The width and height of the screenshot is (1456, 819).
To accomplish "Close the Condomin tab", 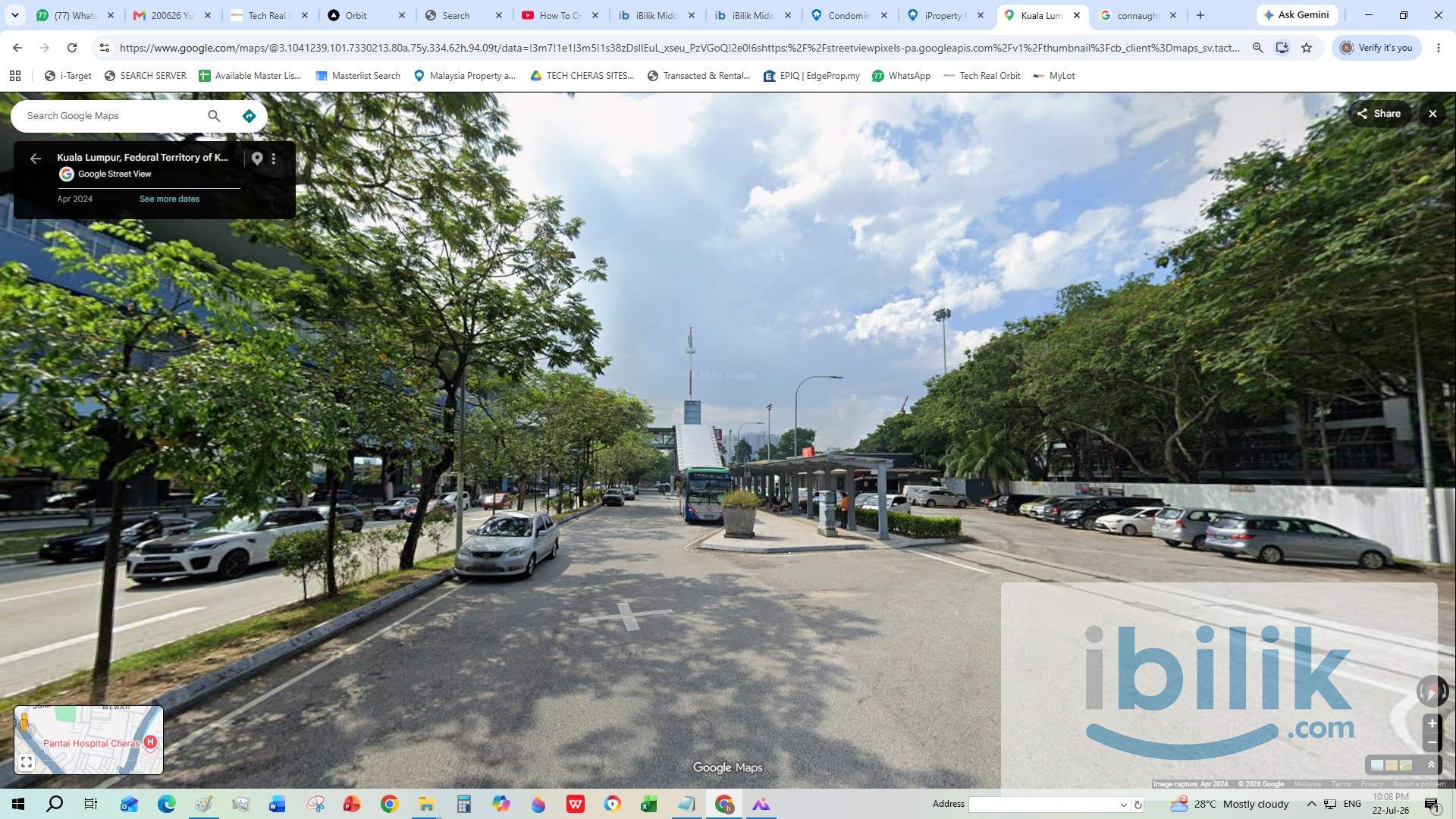I will 884,15.
